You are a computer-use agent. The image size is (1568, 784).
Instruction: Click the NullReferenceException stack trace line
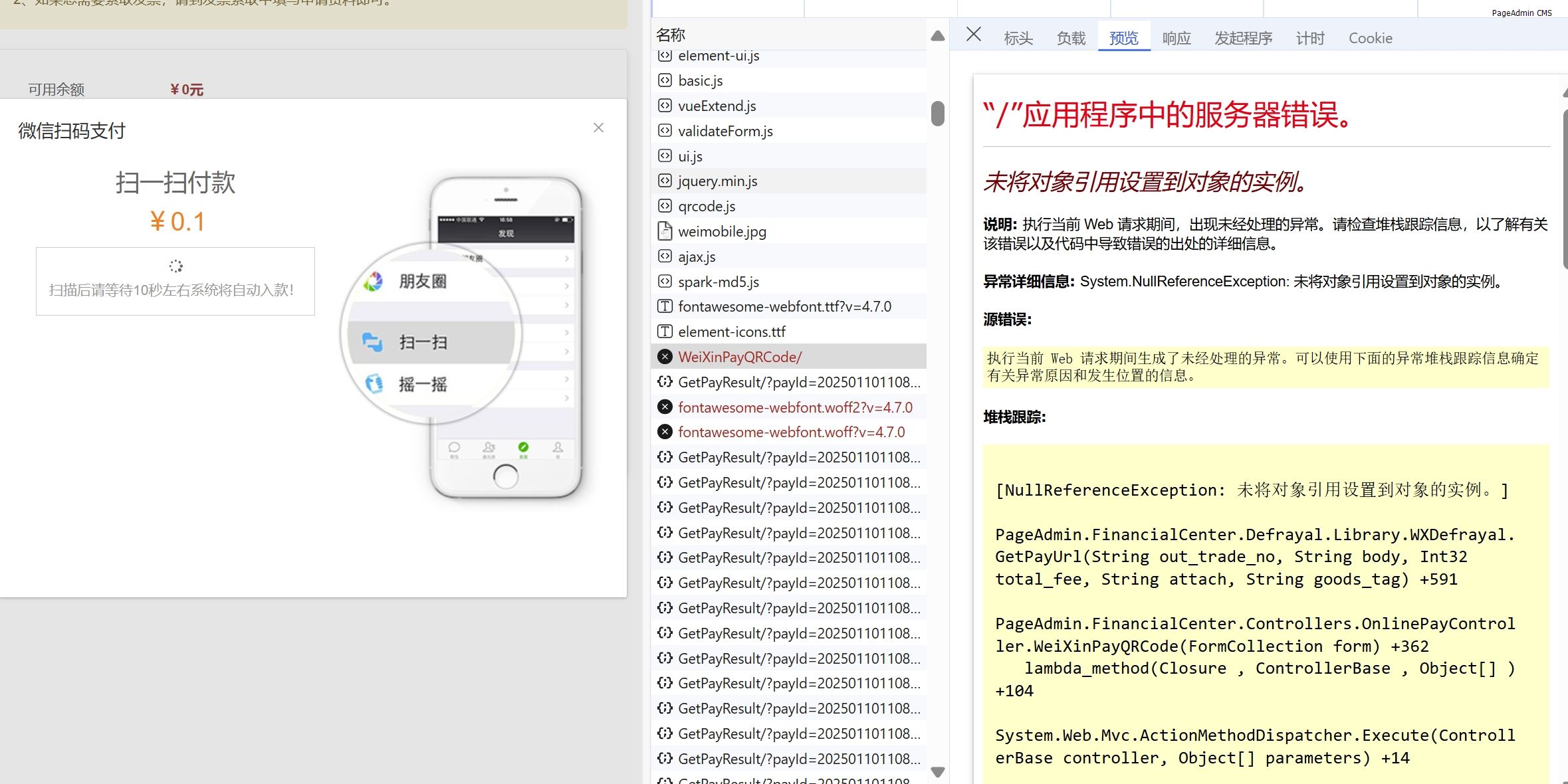coord(1252,490)
